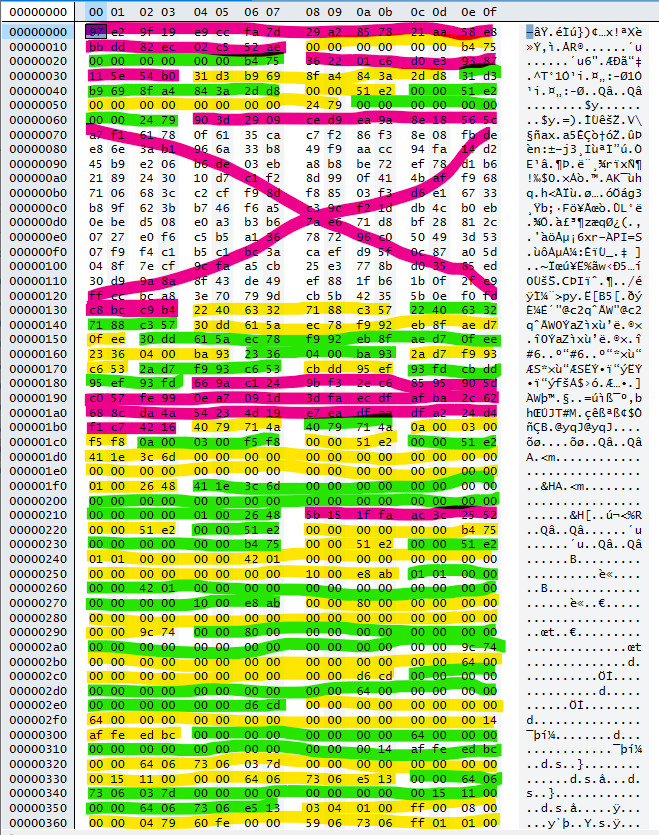Screen dimensions: 659x835
Task: Select the highlighted column header 00
Action: tap(96, 11)
